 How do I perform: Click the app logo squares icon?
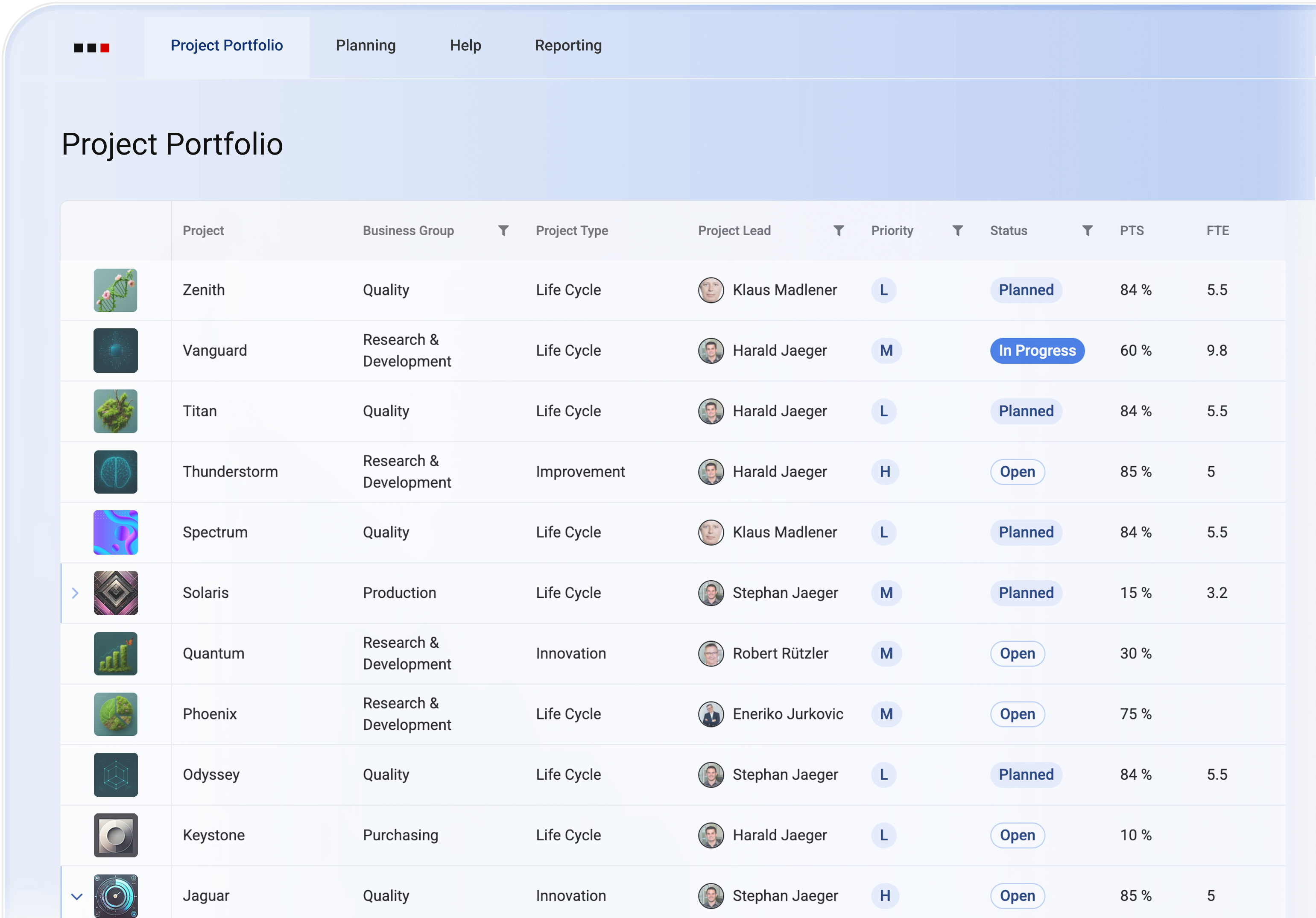[92, 47]
